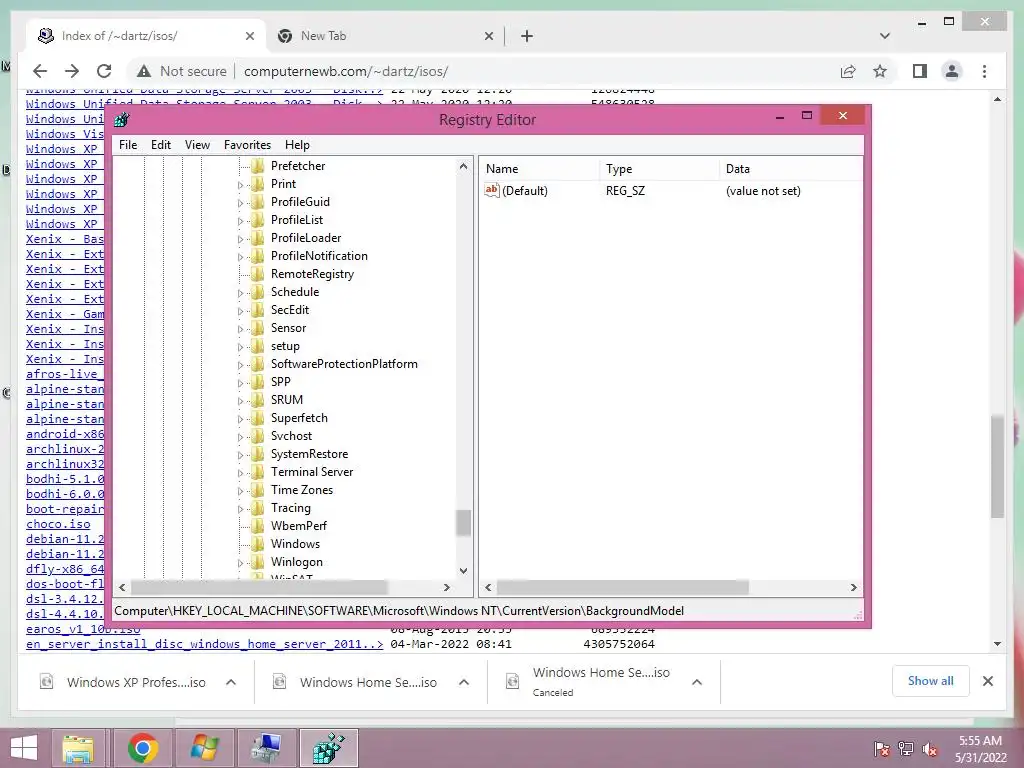1024x768 pixels.
Task: Open the Windows flag taskbar icon
Action: (204, 748)
